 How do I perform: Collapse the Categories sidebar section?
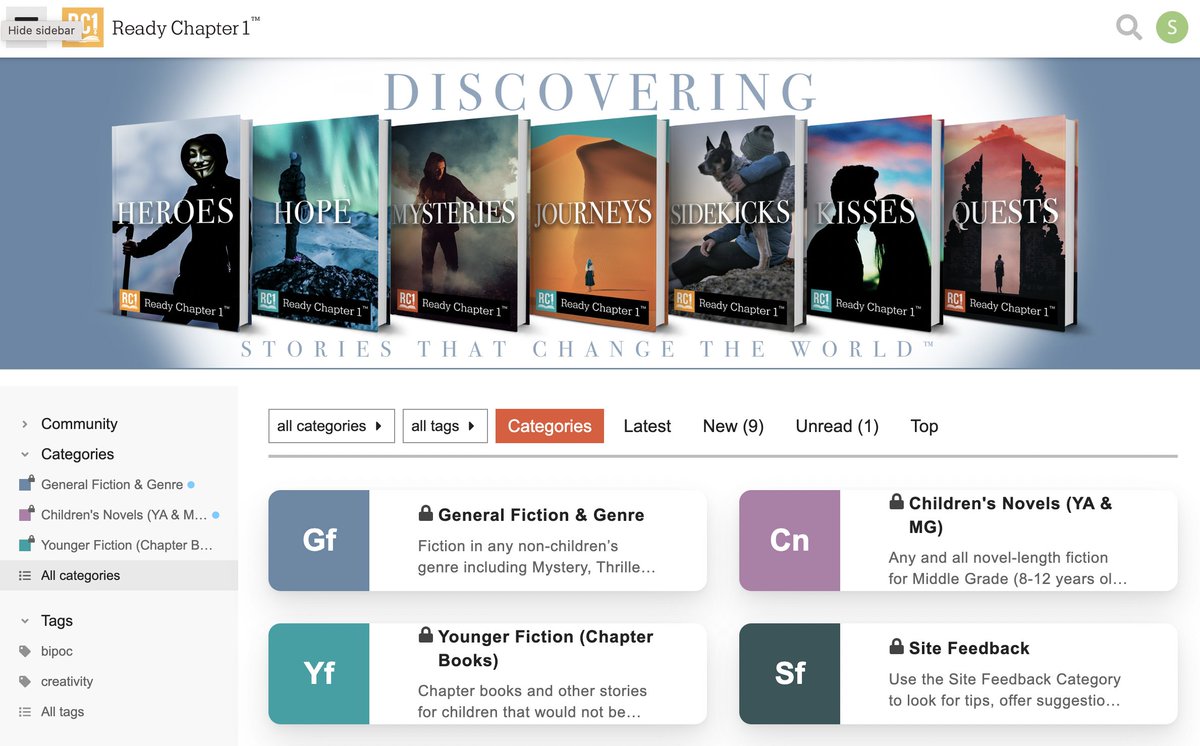25,454
